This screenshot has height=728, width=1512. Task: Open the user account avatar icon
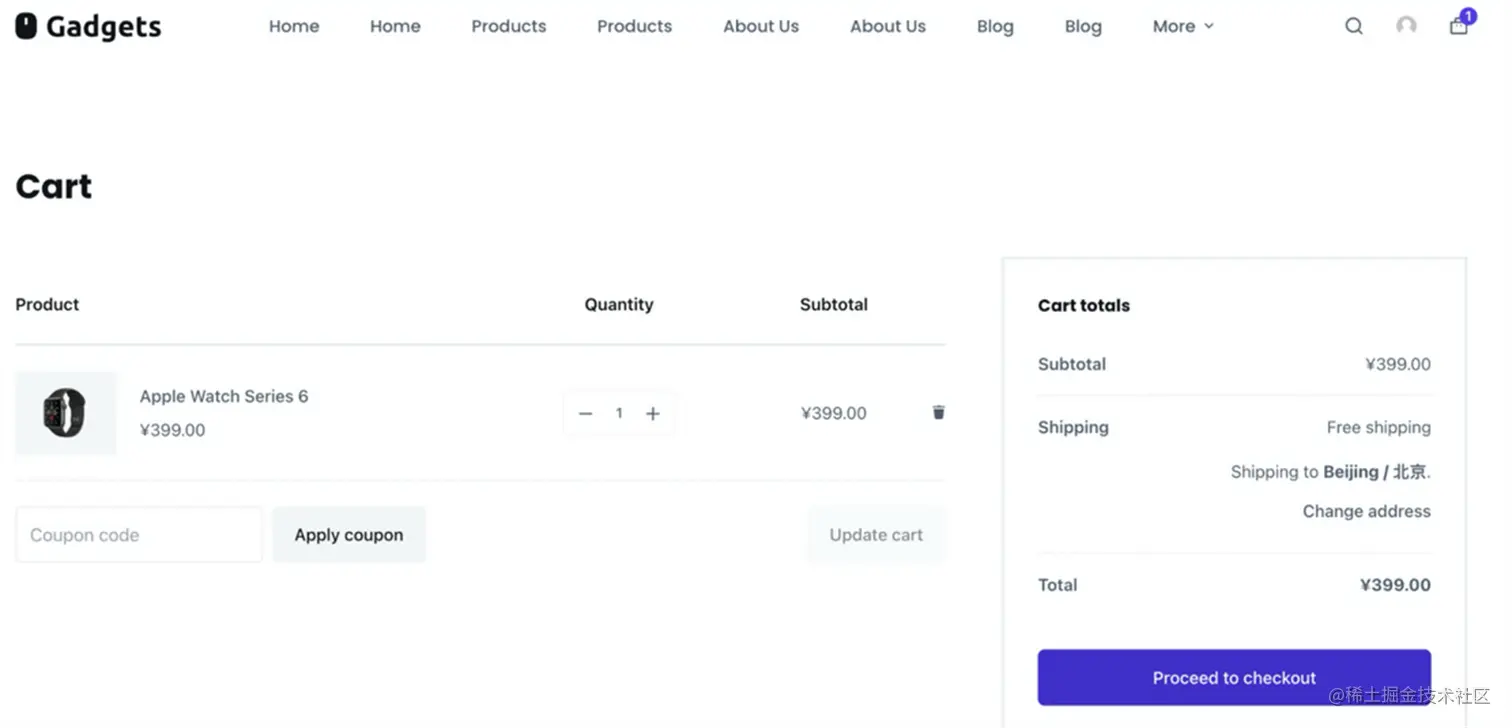[x=1406, y=26]
